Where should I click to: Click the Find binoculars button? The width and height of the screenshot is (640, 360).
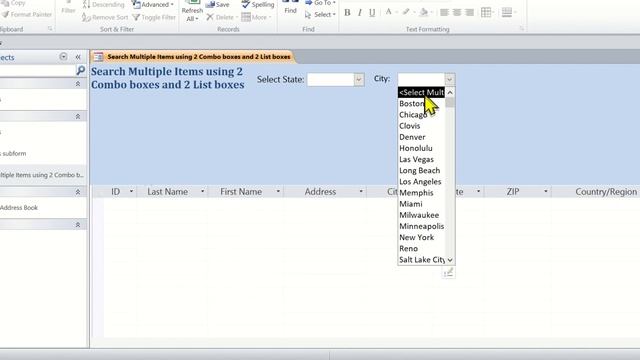point(290,7)
